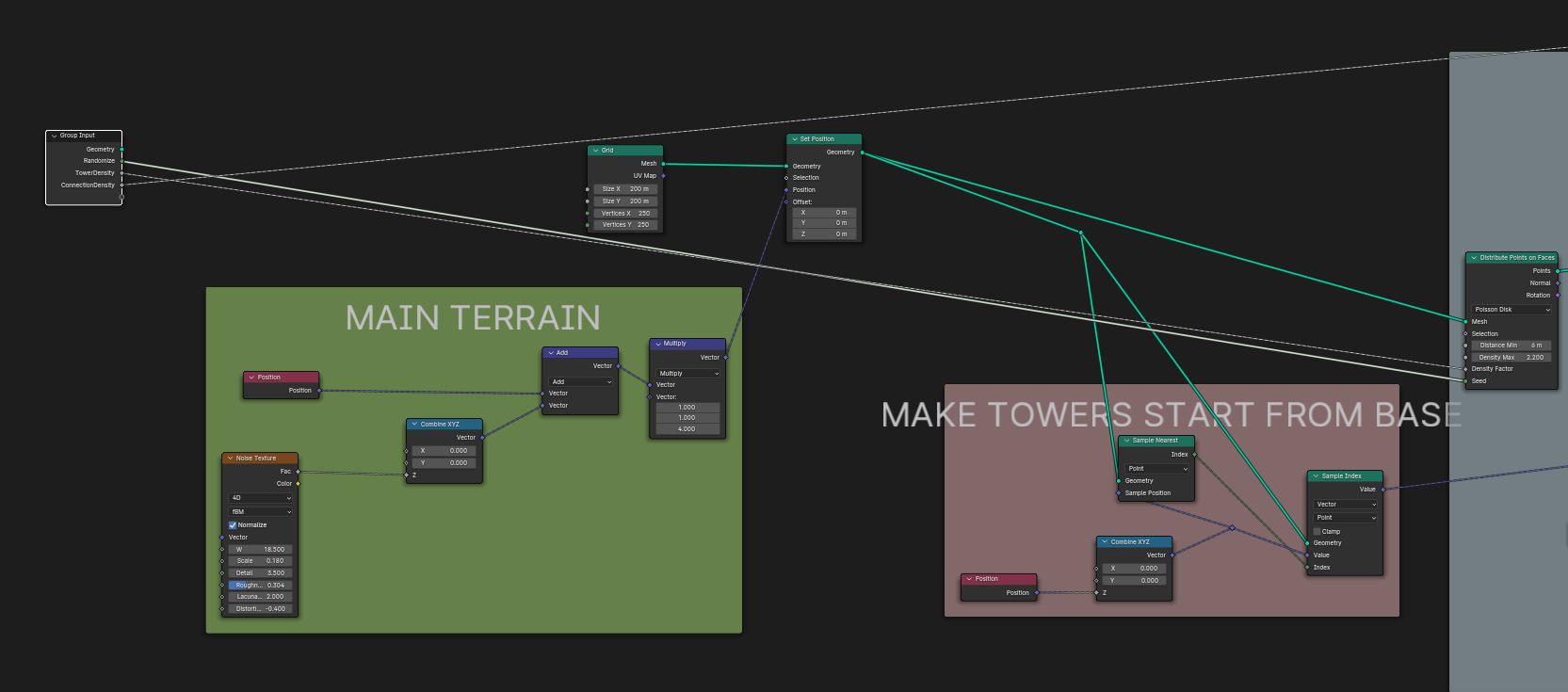
Task: Adjust the Roughness slider in Noise Texture
Action: (261, 586)
